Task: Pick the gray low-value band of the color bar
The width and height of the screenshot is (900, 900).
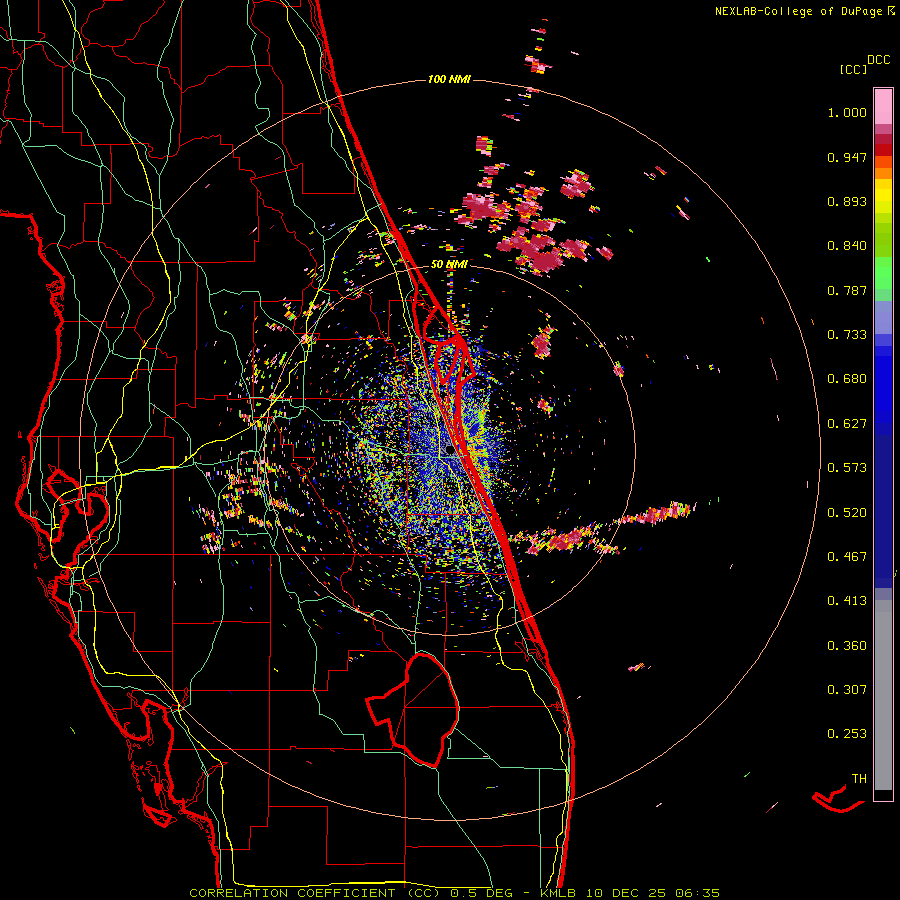Action: pos(883,695)
